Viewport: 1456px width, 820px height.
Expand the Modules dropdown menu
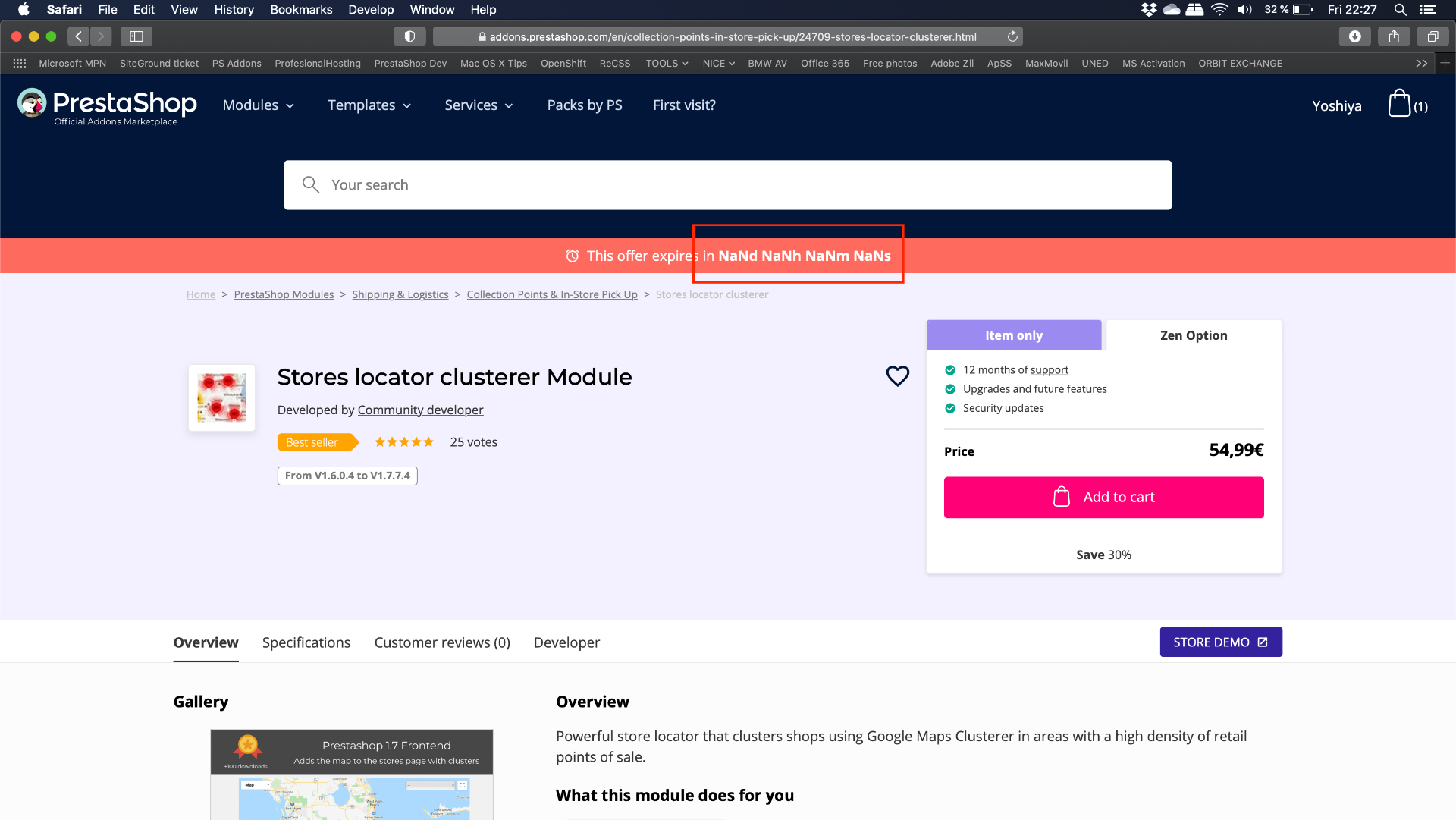tap(259, 105)
